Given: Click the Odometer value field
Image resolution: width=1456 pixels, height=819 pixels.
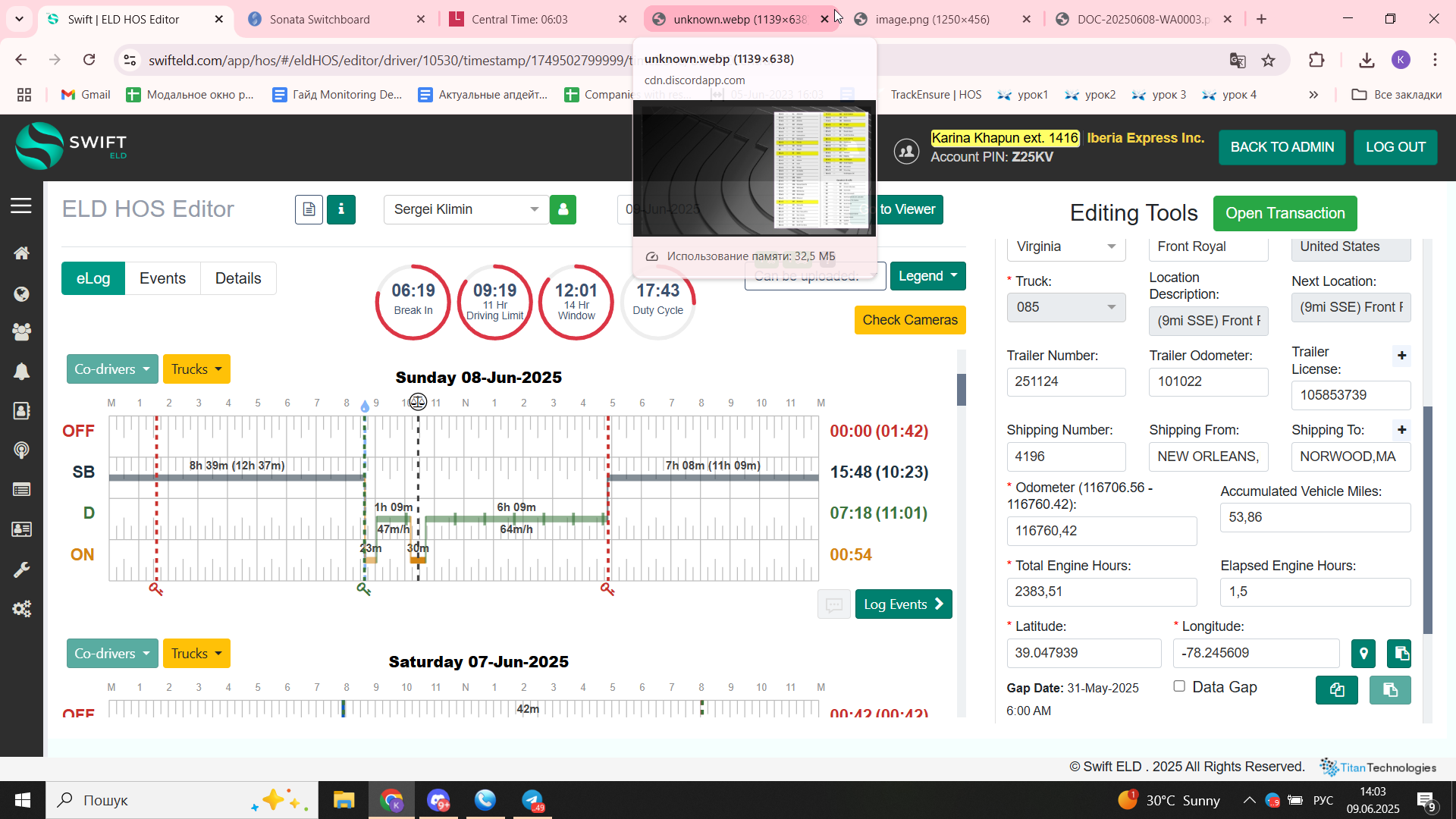Looking at the screenshot, I should point(1101,531).
